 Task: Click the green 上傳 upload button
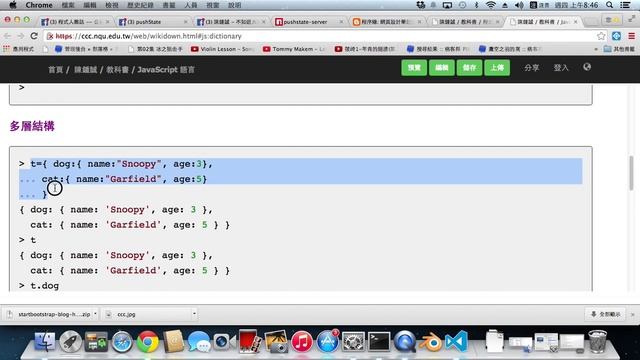click(x=497, y=68)
